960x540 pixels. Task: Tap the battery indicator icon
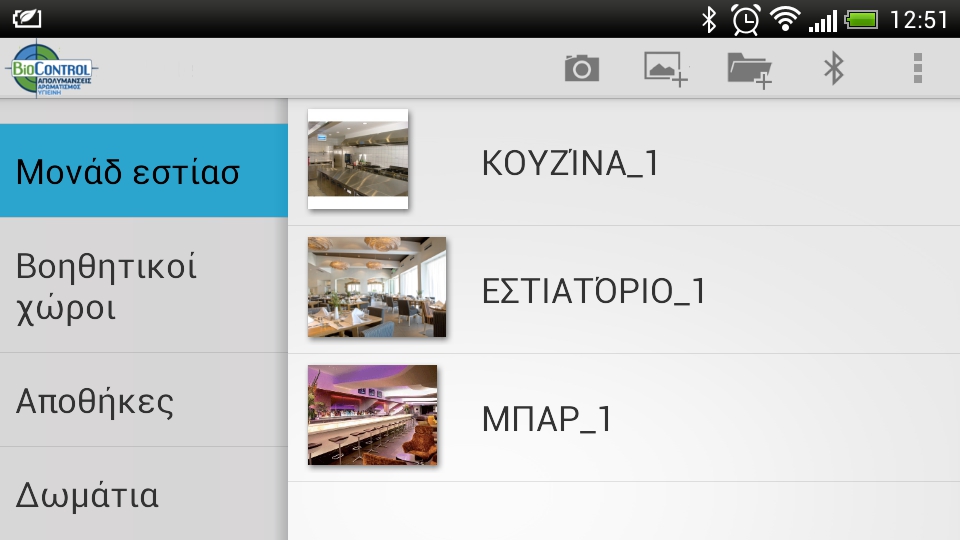861,20
